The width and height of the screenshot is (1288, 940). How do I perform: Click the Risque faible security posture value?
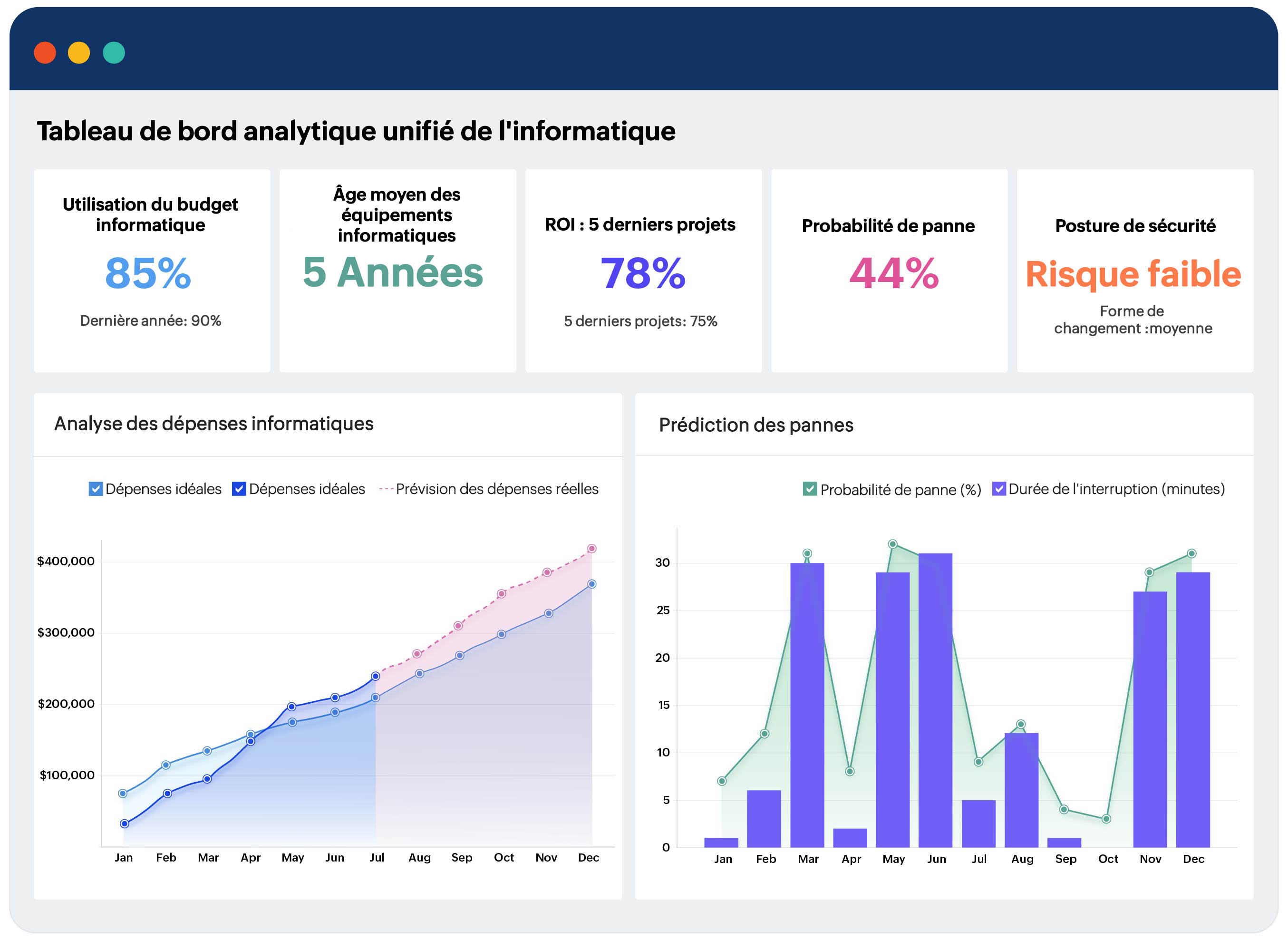1133,274
